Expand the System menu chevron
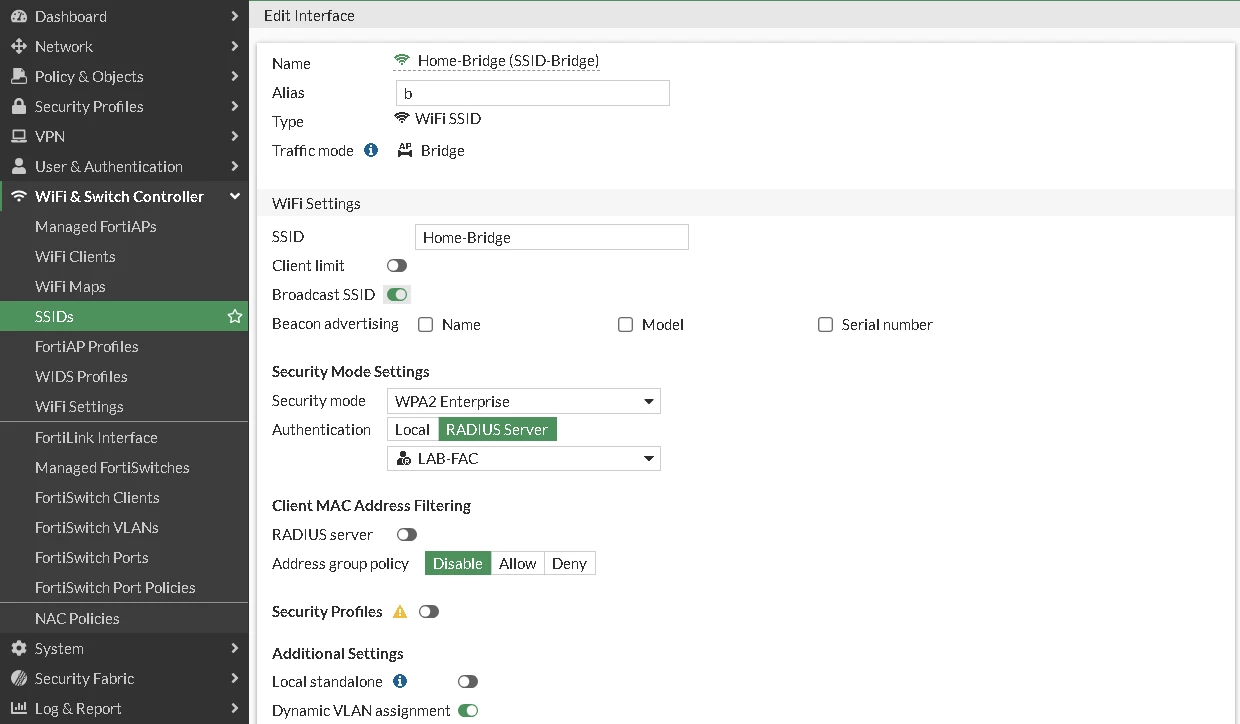1240x724 pixels. (x=234, y=648)
